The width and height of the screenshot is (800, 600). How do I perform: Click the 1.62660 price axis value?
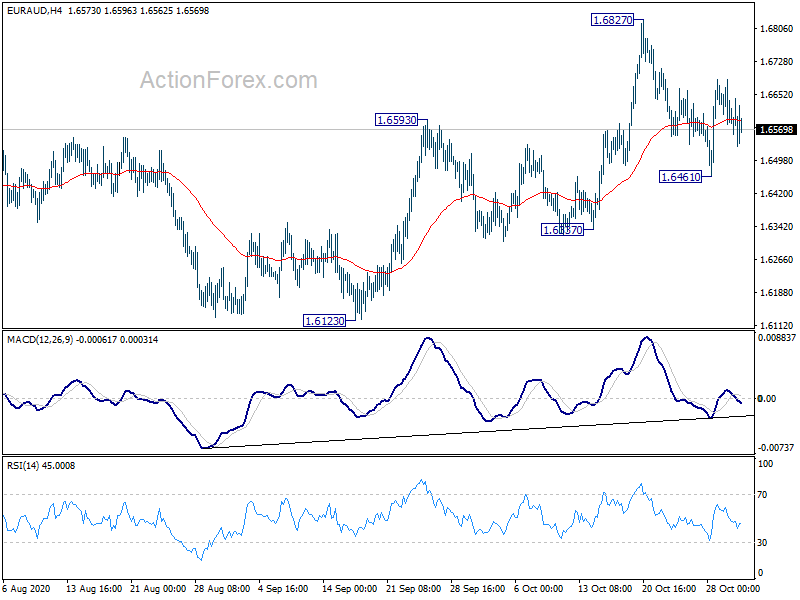(x=777, y=260)
